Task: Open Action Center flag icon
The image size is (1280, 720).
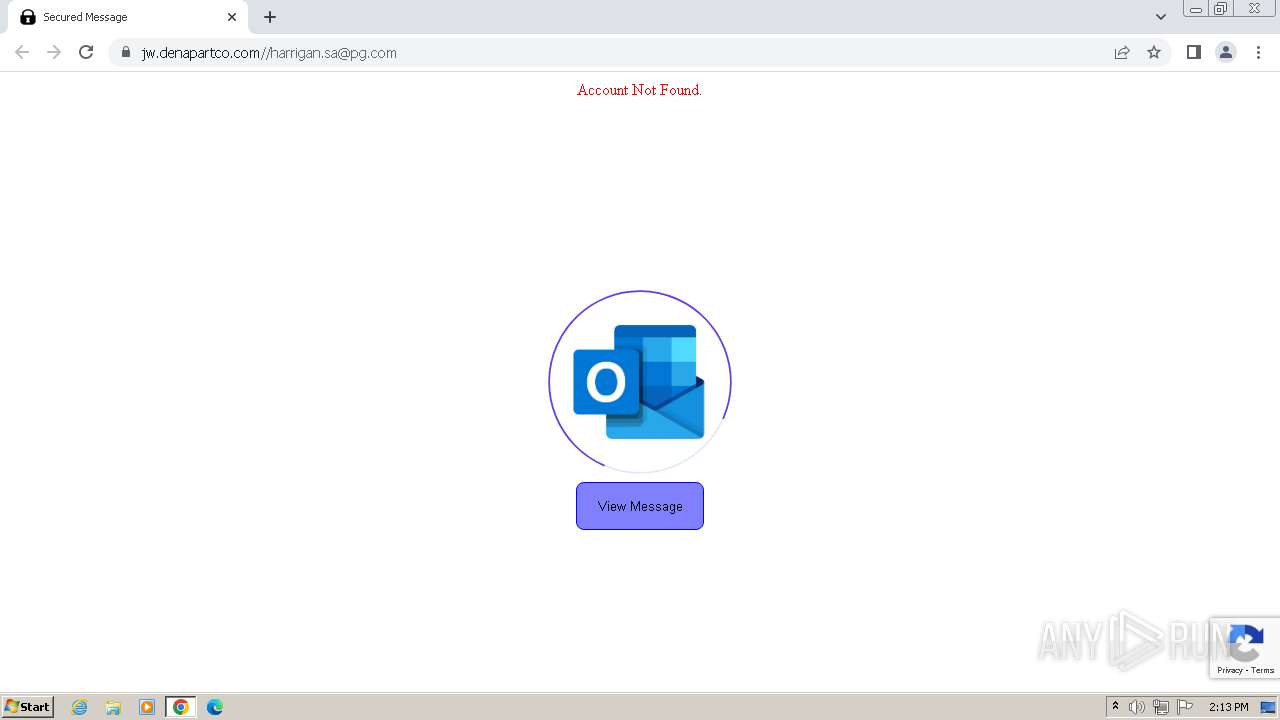Action: [x=1185, y=707]
